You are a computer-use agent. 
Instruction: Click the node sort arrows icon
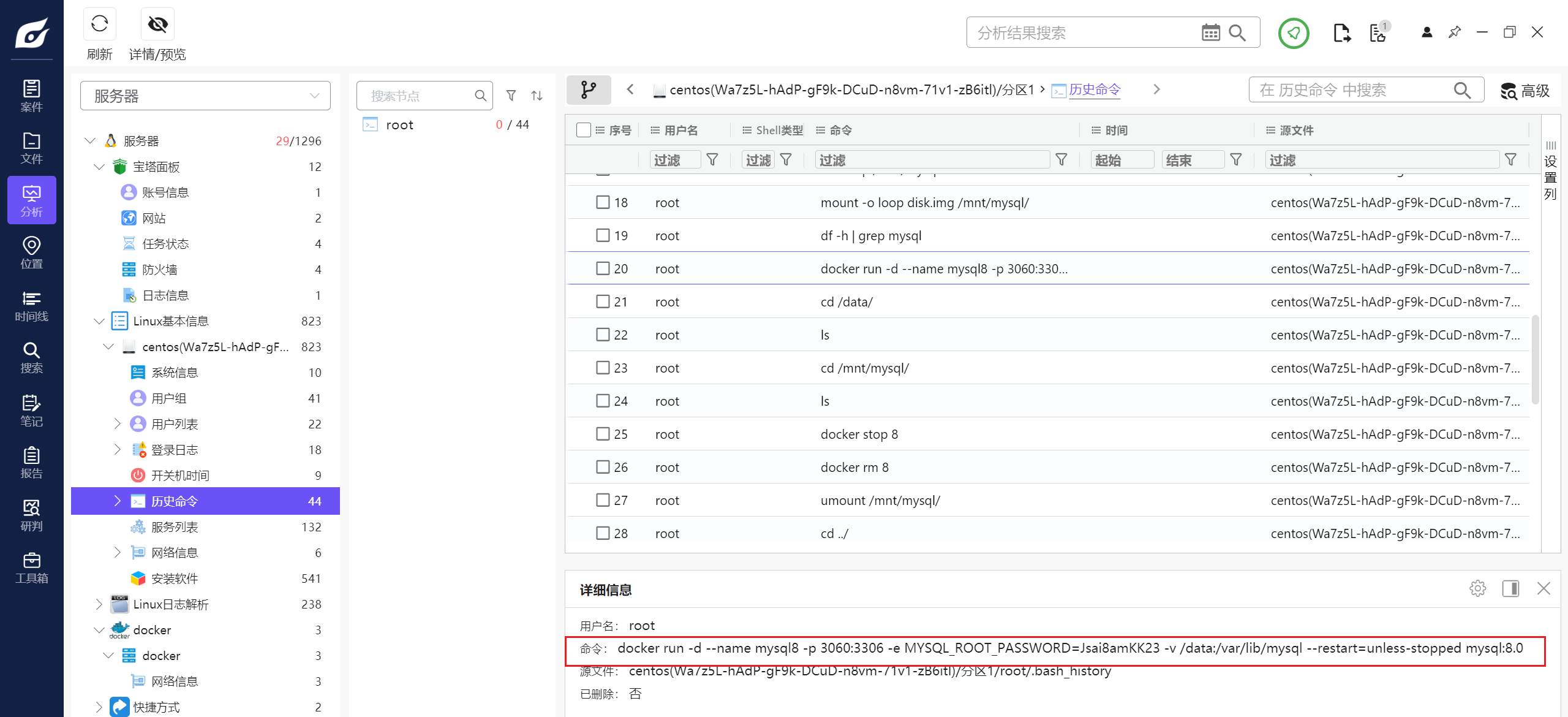point(537,96)
